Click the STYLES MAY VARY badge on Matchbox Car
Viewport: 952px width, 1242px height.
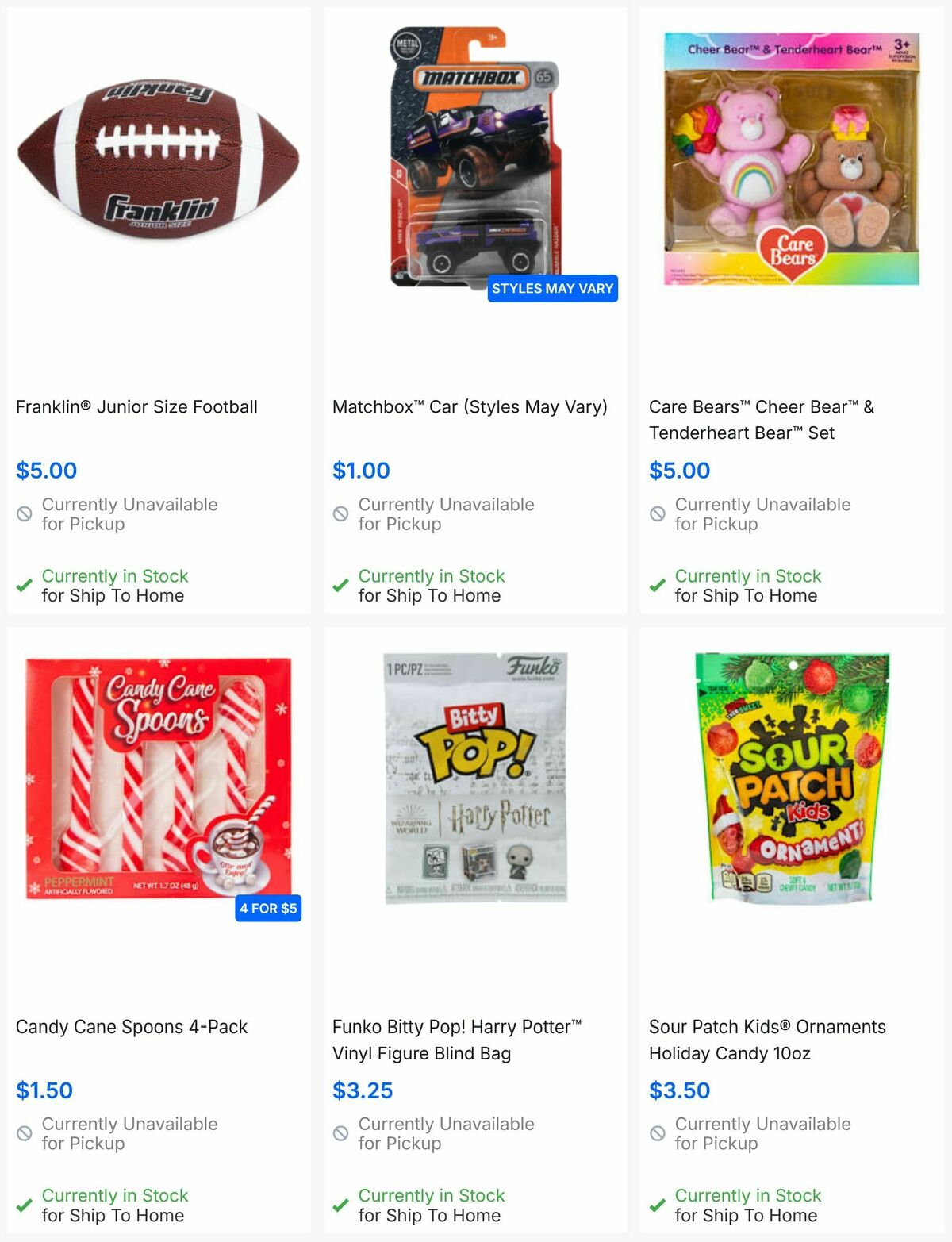(553, 289)
